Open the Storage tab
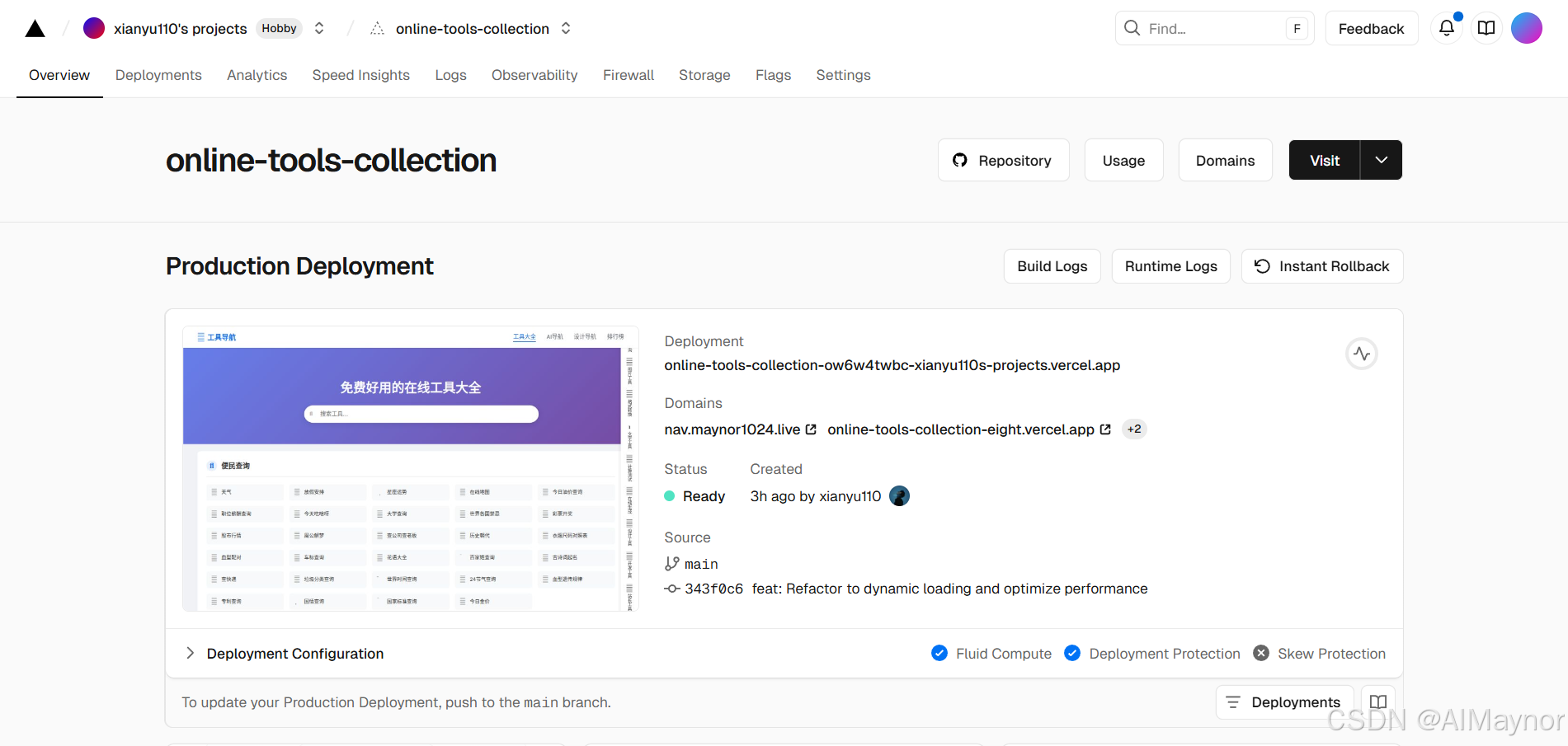This screenshot has height=746, width=1568. click(x=704, y=75)
